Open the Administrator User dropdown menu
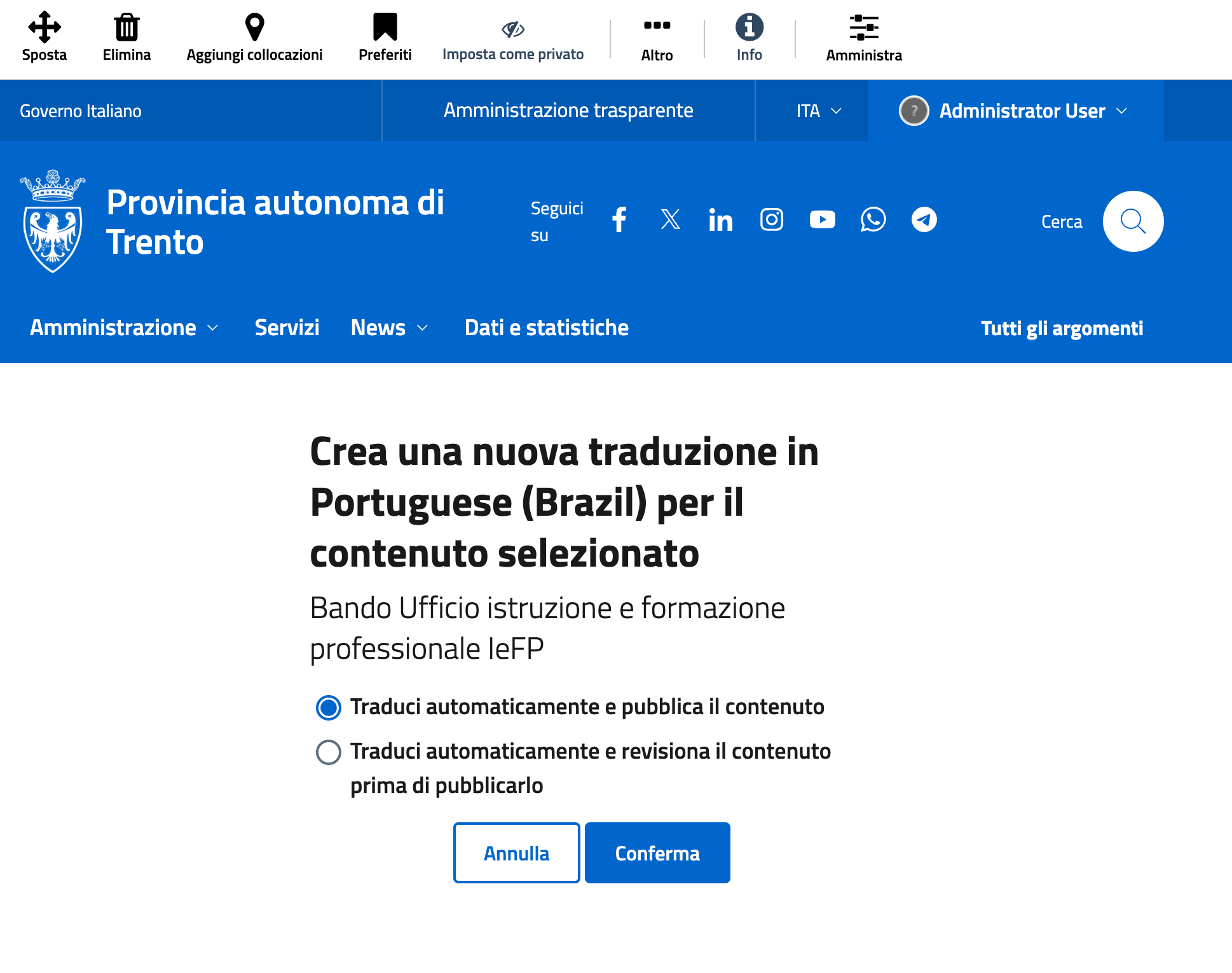1232x973 pixels. click(x=1015, y=111)
